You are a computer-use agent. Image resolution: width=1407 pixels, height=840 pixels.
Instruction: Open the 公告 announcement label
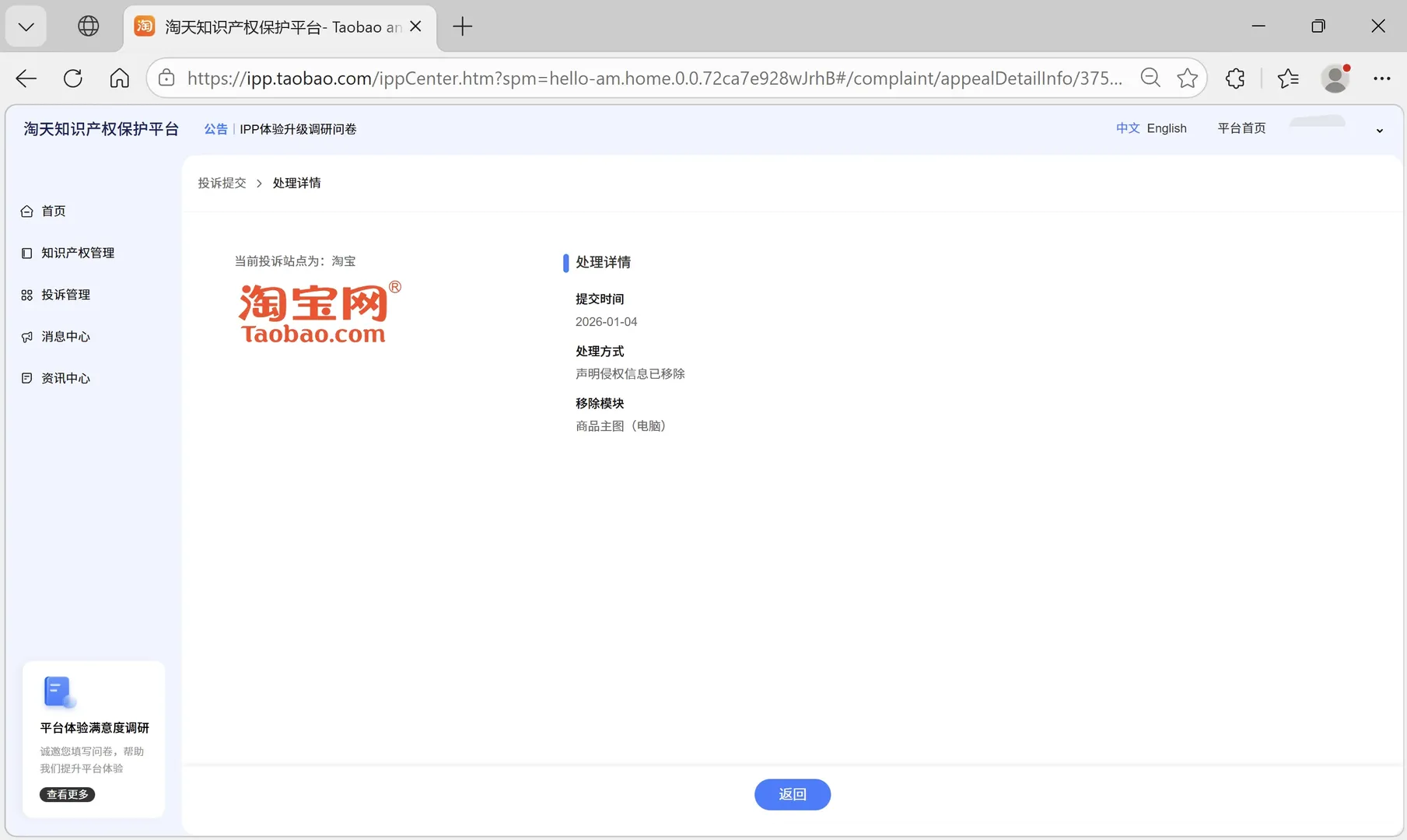tap(215, 129)
